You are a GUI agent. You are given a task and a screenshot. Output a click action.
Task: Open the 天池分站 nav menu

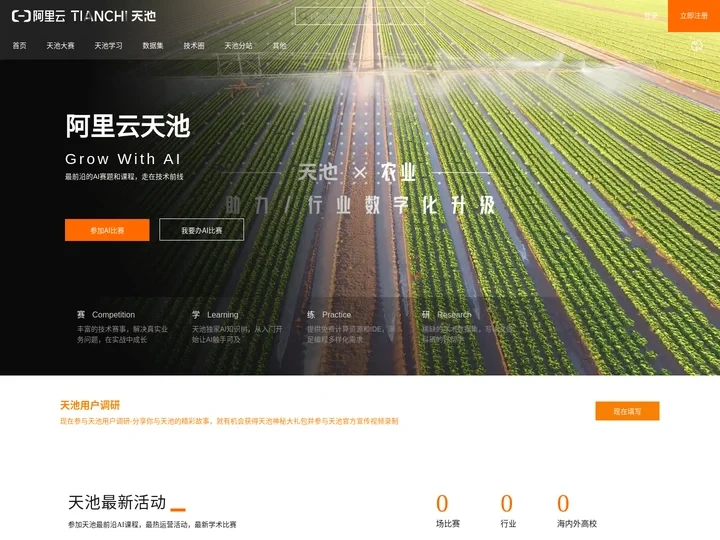pyautogui.click(x=238, y=45)
